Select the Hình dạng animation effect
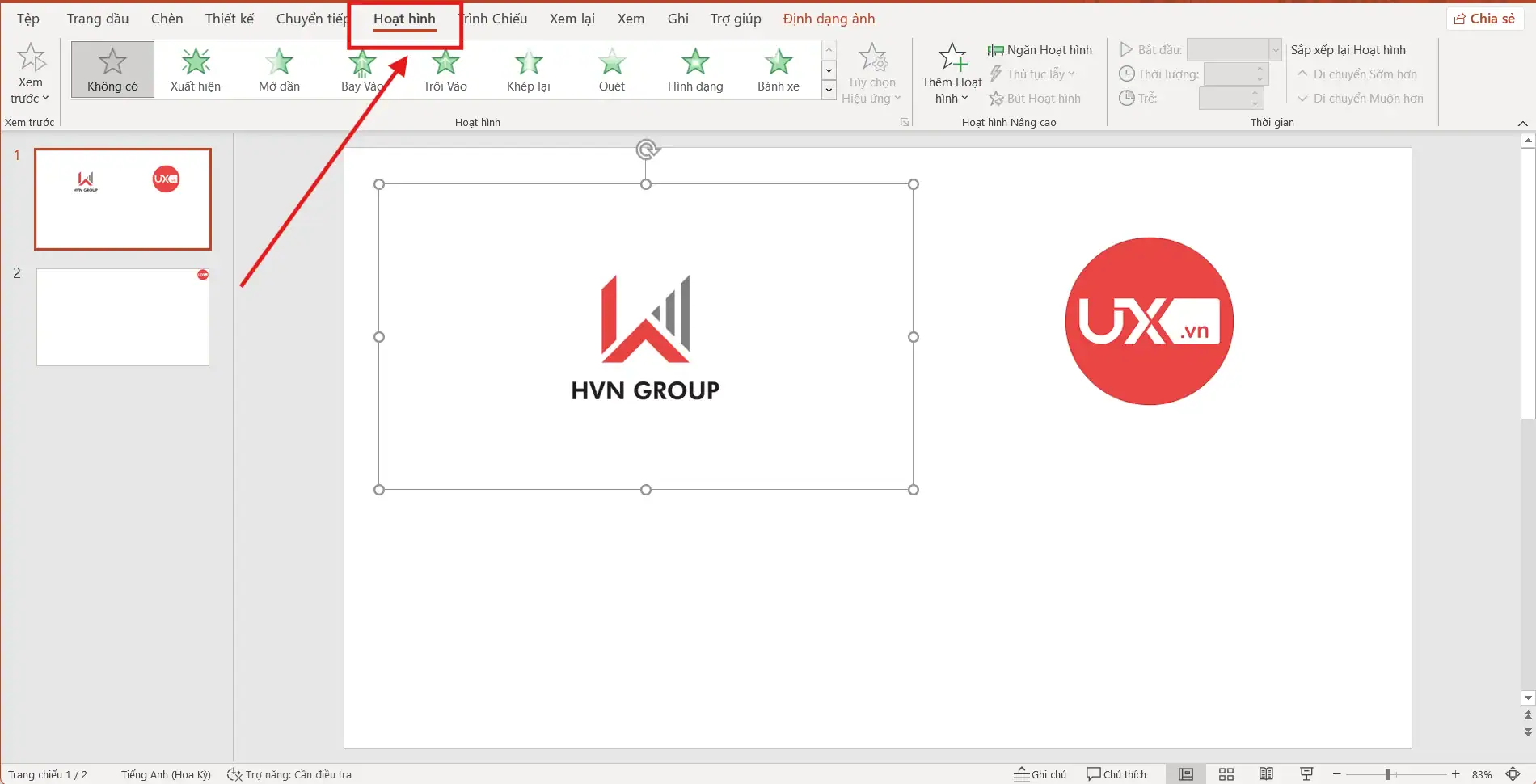The image size is (1536, 784). [x=694, y=70]
